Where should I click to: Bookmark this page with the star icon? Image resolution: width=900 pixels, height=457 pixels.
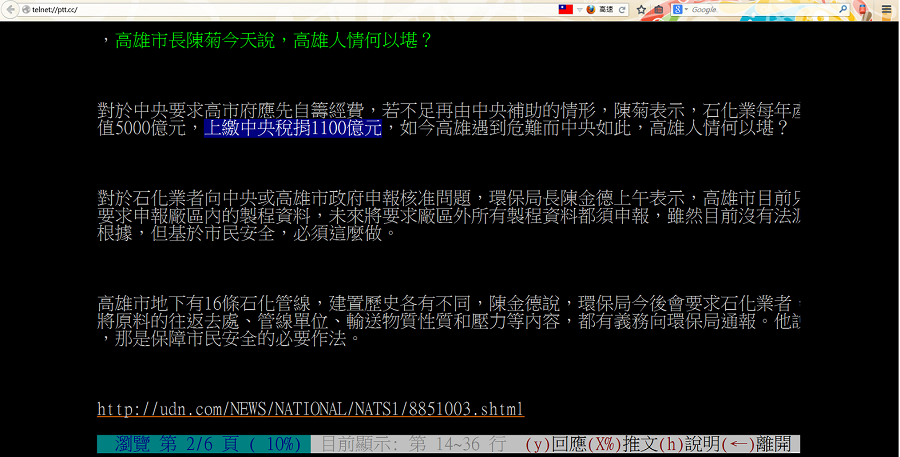pos(641,10)
